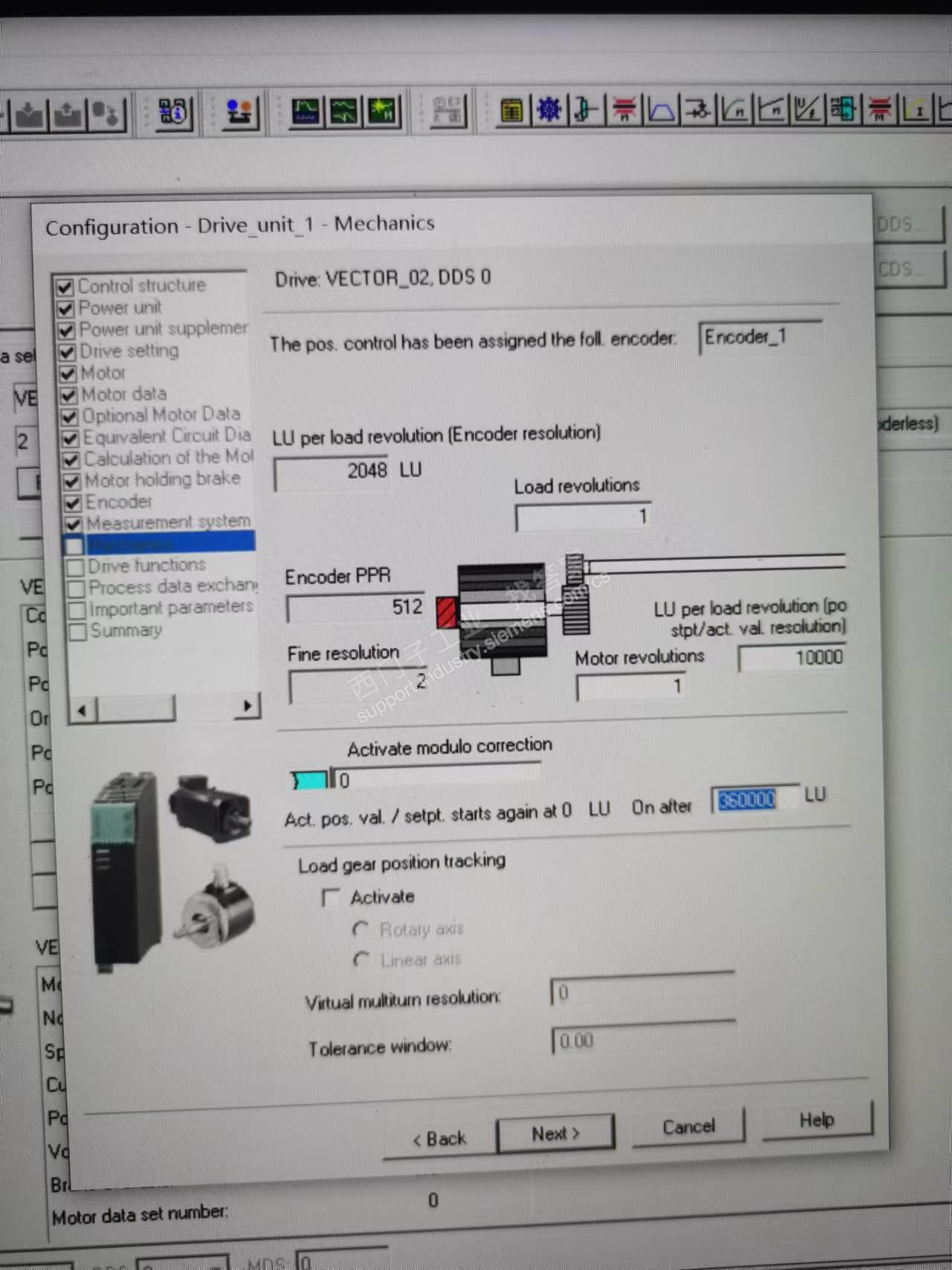
Task: Click the second red M limit icon
Action: 881,110
